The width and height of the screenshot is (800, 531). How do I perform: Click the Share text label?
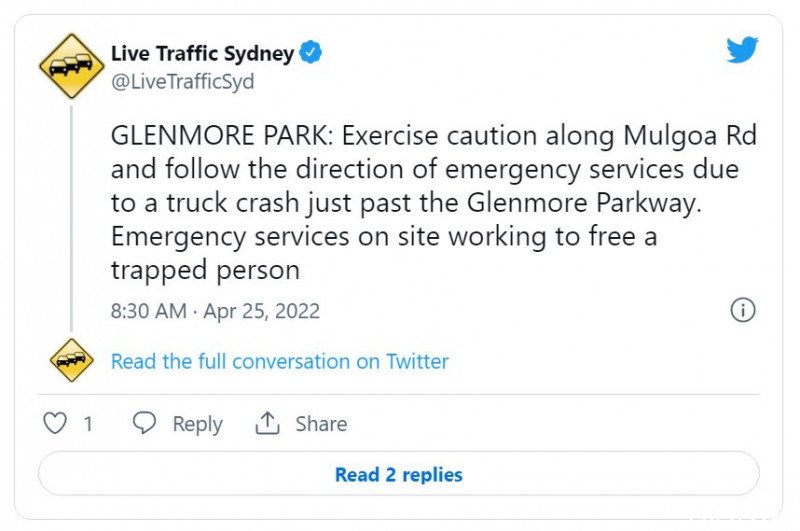click(321, 424)
